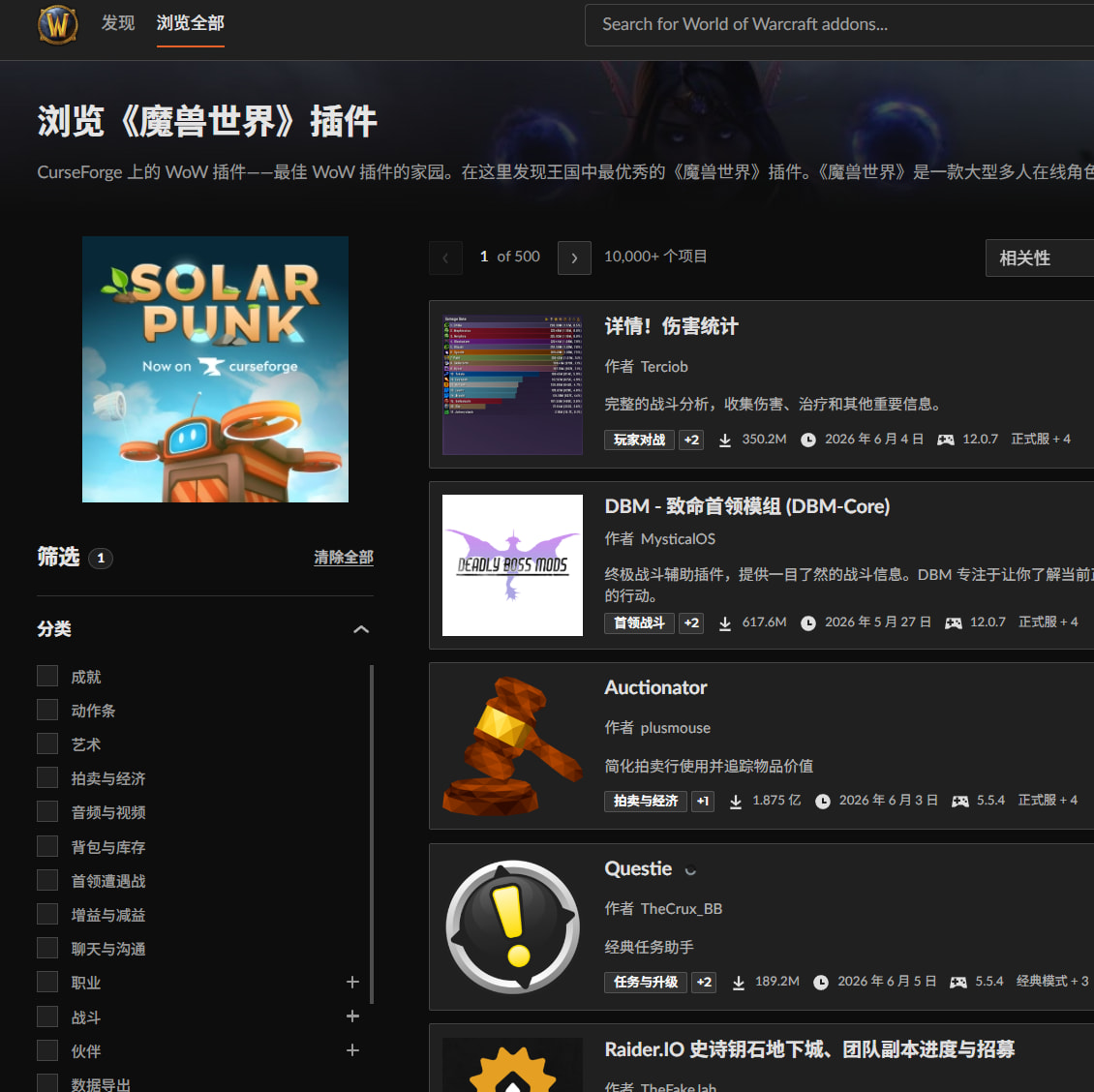1094x1092 pixels.
Task: Open the Solar Punk advertisement banner
Action: [215, 369]
